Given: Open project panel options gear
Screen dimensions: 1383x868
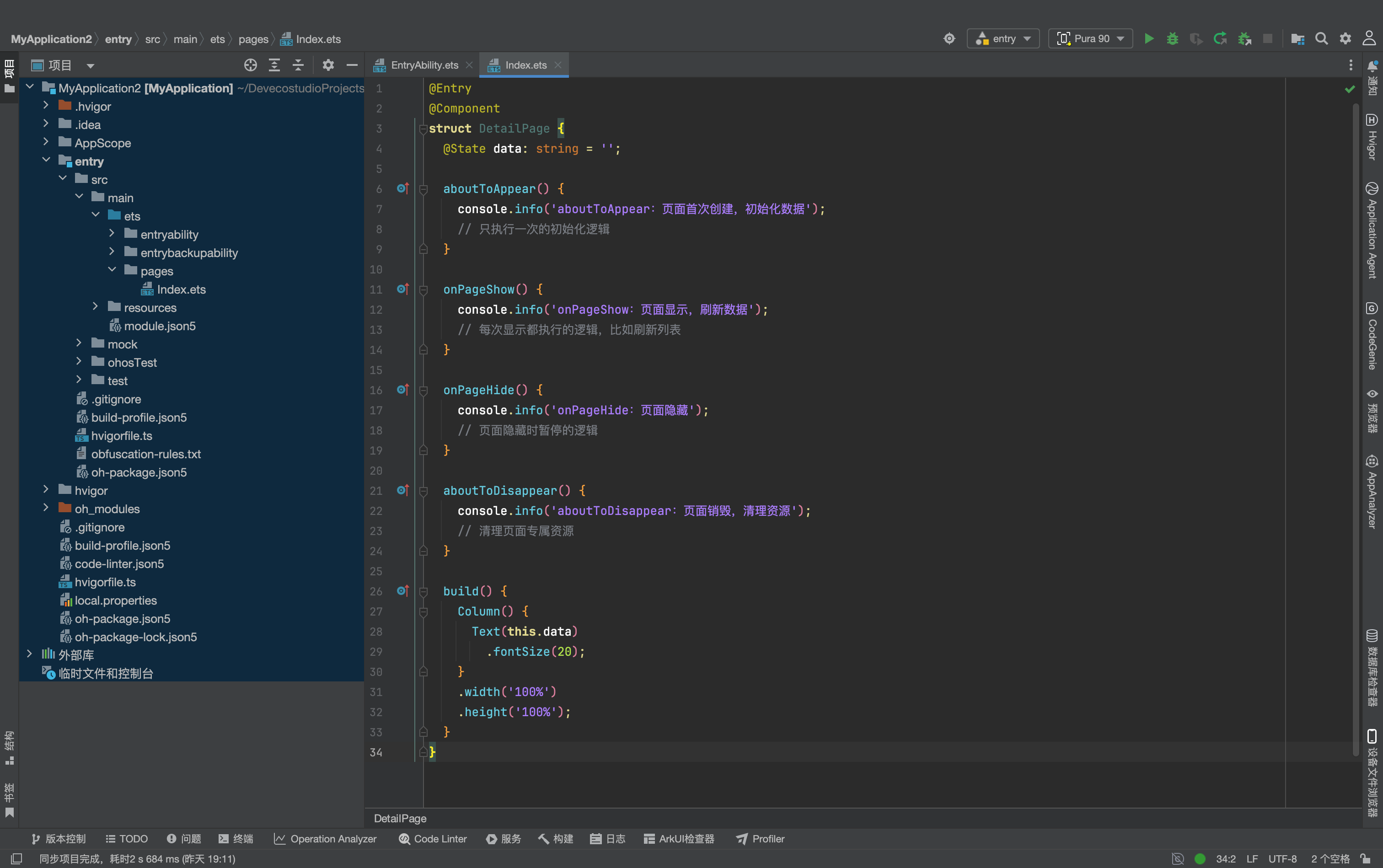Looking at the screenshot, I should pyautogui.click(x=328, y=65).
